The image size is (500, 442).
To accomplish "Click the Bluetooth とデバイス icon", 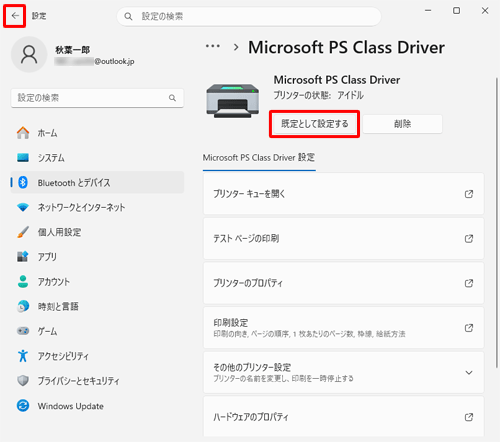I will coord(23,182).
